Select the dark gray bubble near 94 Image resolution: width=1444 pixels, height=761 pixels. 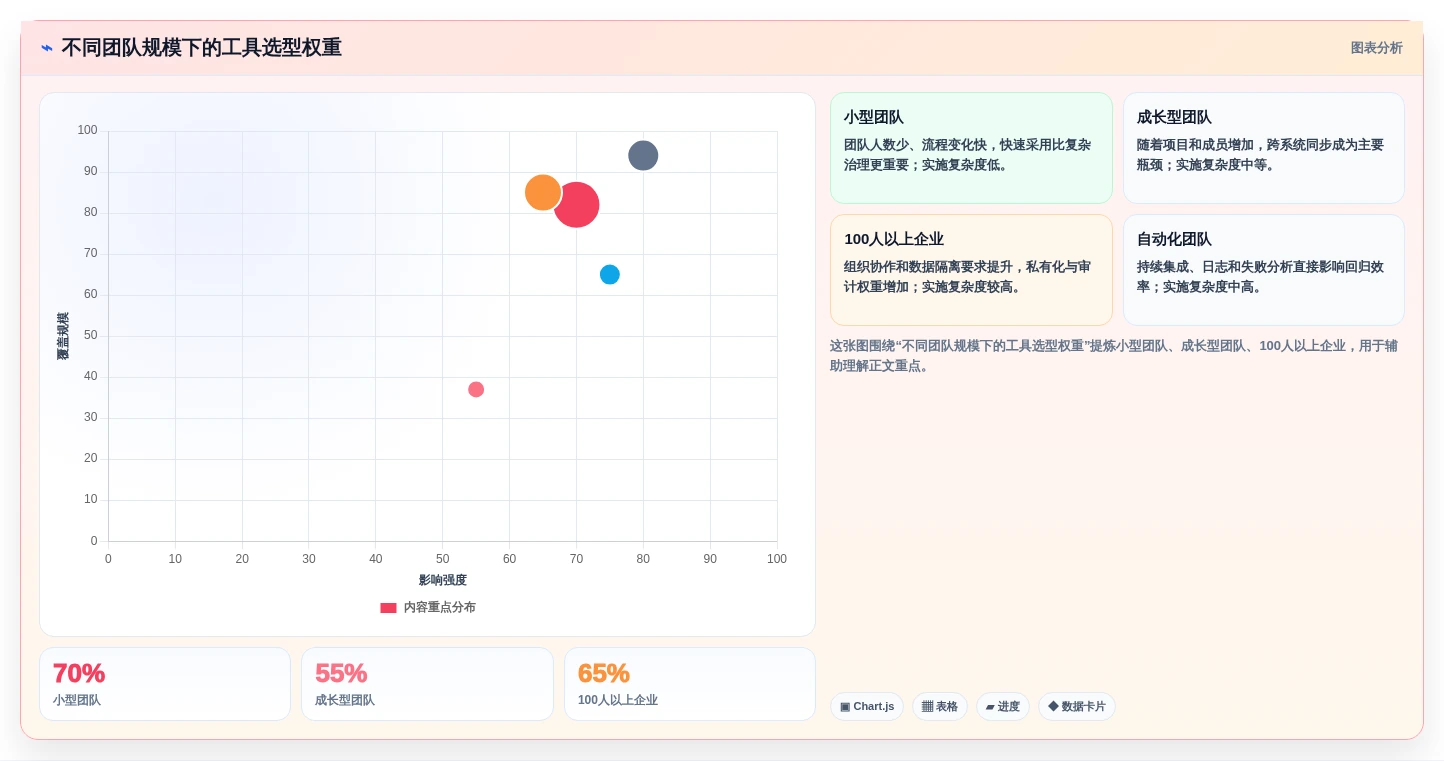pyautogui.click(x=643, y=156)
